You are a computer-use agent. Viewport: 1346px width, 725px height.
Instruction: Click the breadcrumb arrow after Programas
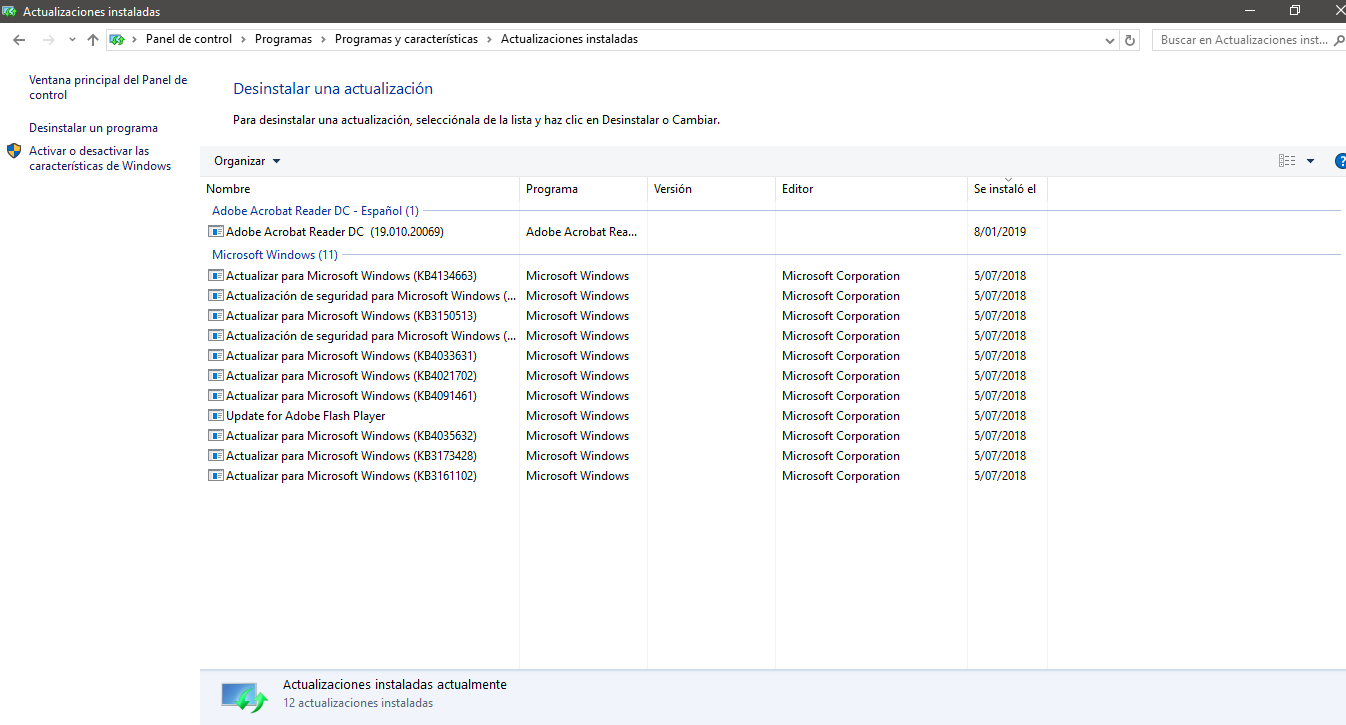coord(324,40)
